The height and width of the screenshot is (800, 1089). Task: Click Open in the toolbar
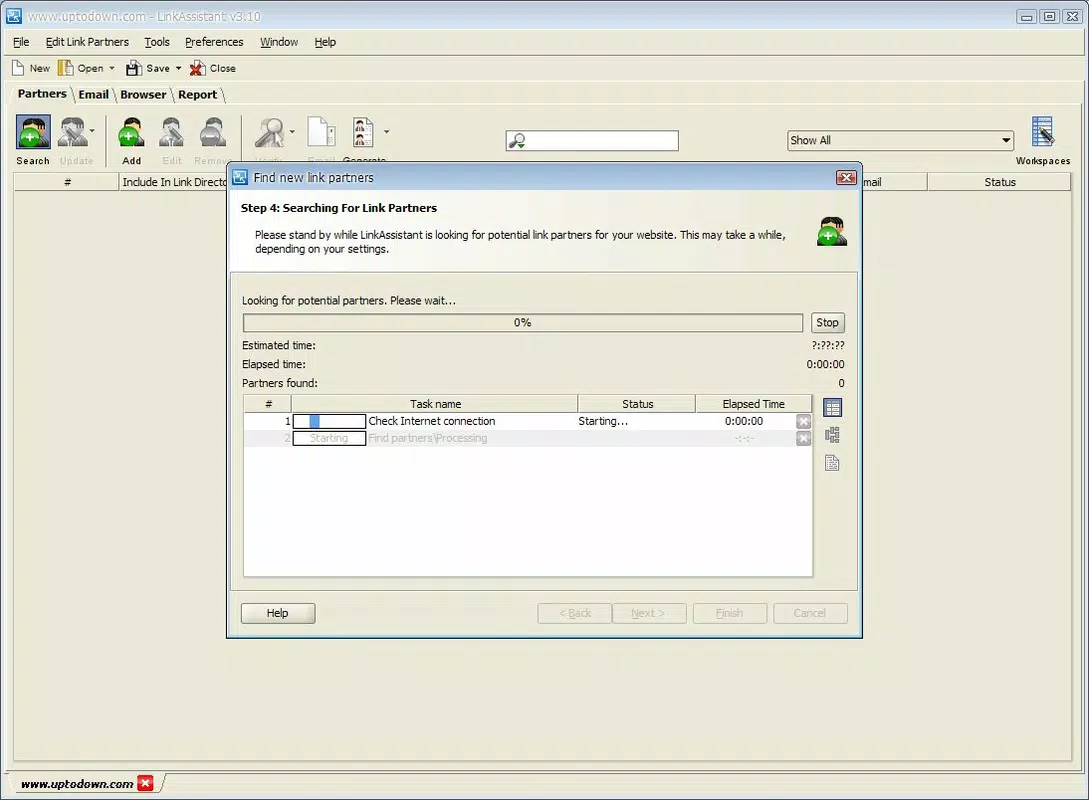[x=81, y=68]
